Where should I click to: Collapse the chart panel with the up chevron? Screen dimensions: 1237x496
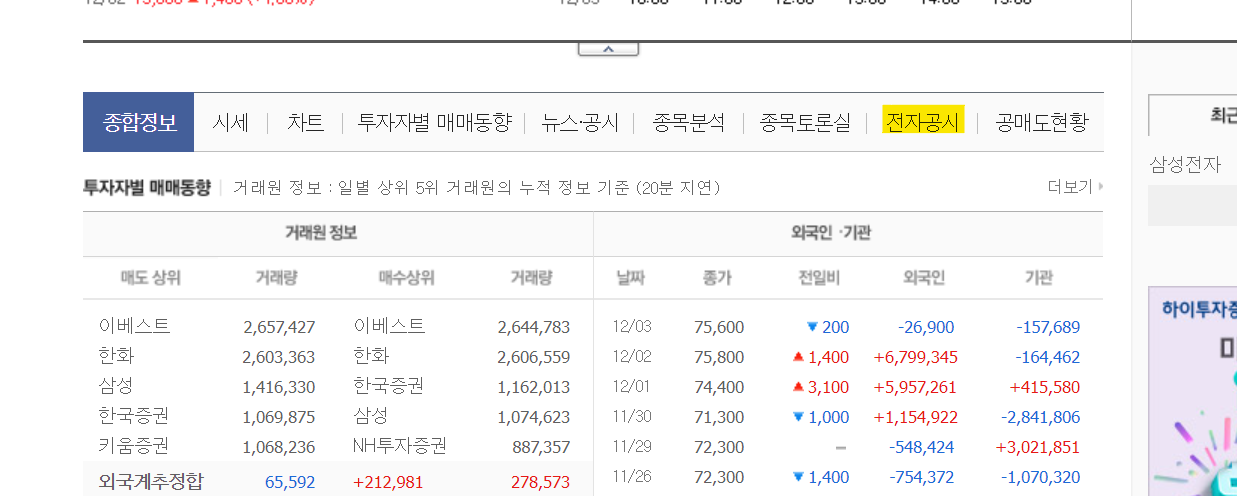608,49
